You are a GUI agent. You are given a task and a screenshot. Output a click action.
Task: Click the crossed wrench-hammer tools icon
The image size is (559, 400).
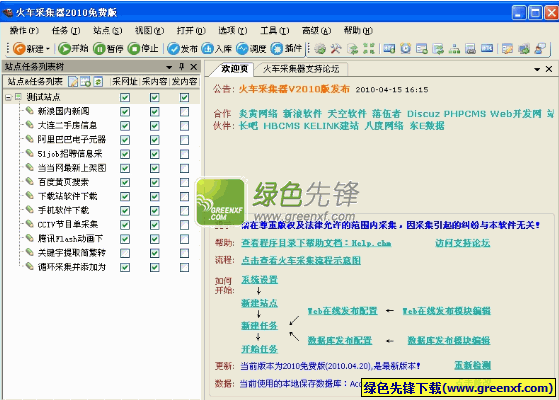click(x=336, y=48)
